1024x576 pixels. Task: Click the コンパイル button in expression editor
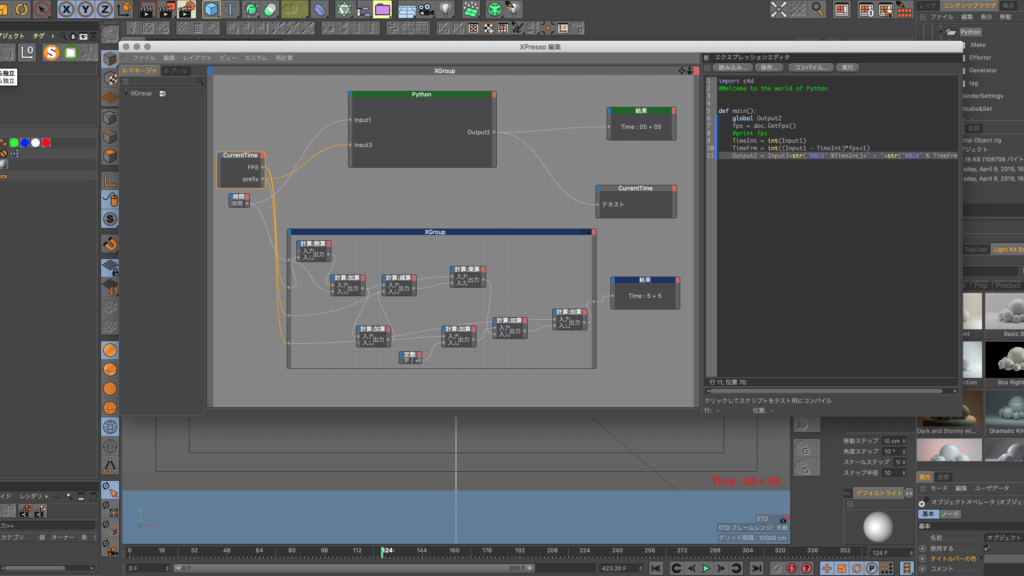pyautogui.click(x=811, y=67)
